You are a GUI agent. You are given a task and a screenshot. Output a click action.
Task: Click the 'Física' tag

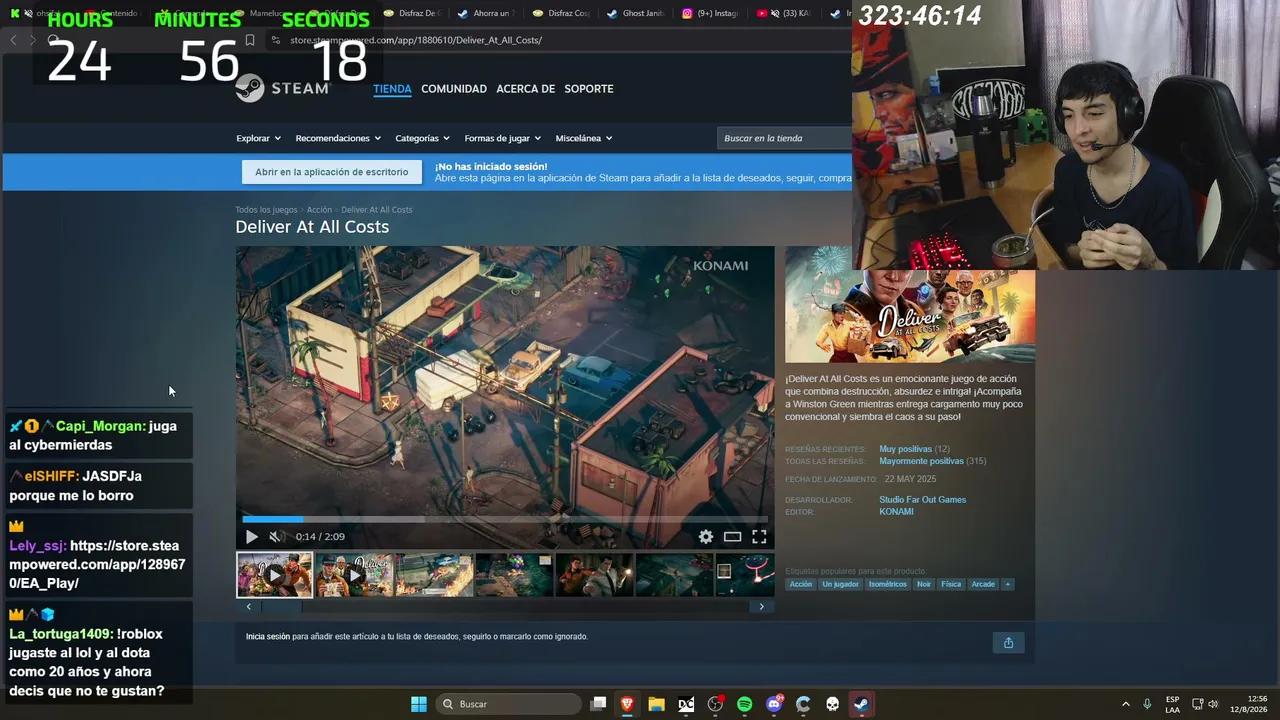pos(951,584)
